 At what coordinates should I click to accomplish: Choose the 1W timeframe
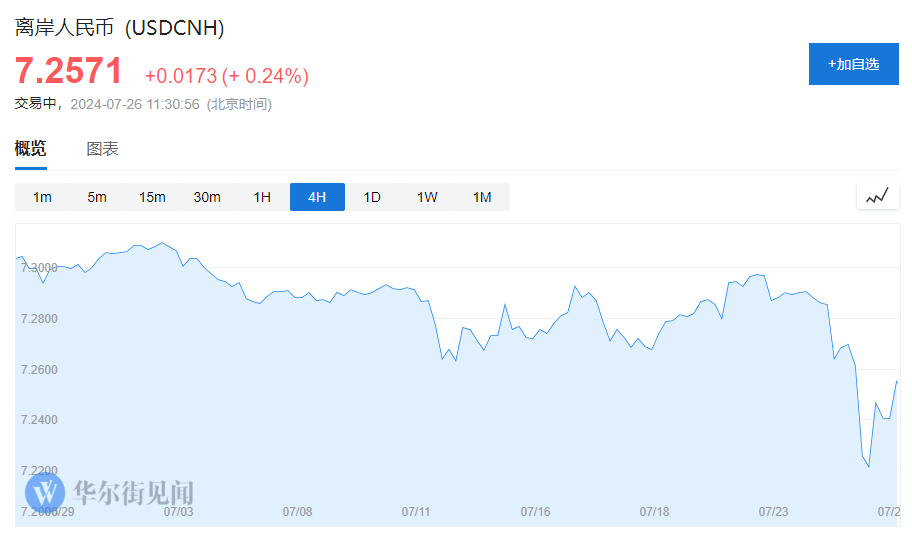coord(427,197)
